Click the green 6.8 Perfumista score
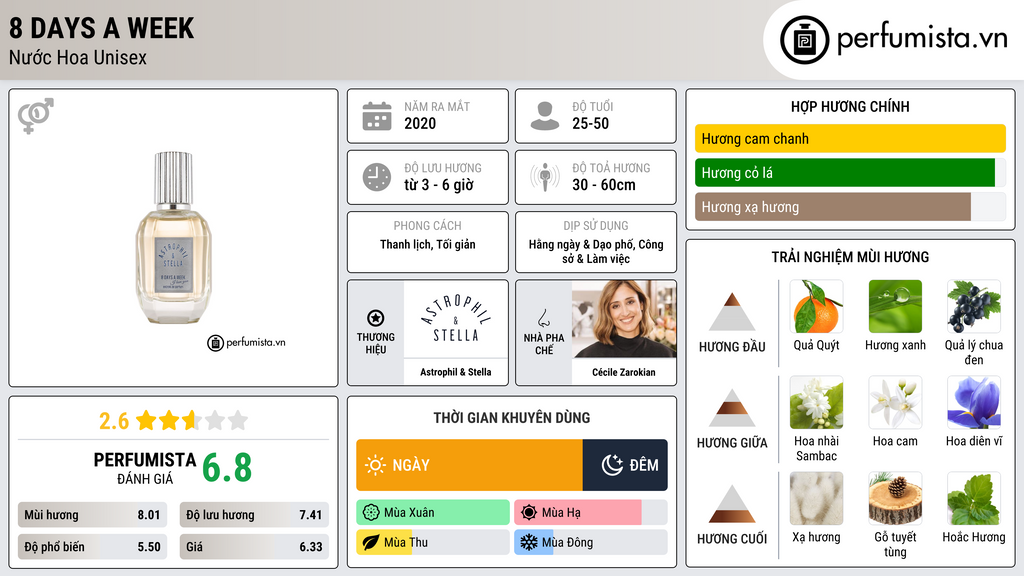This screenshot has width=1024, height=576. click(x=227, y=468)
